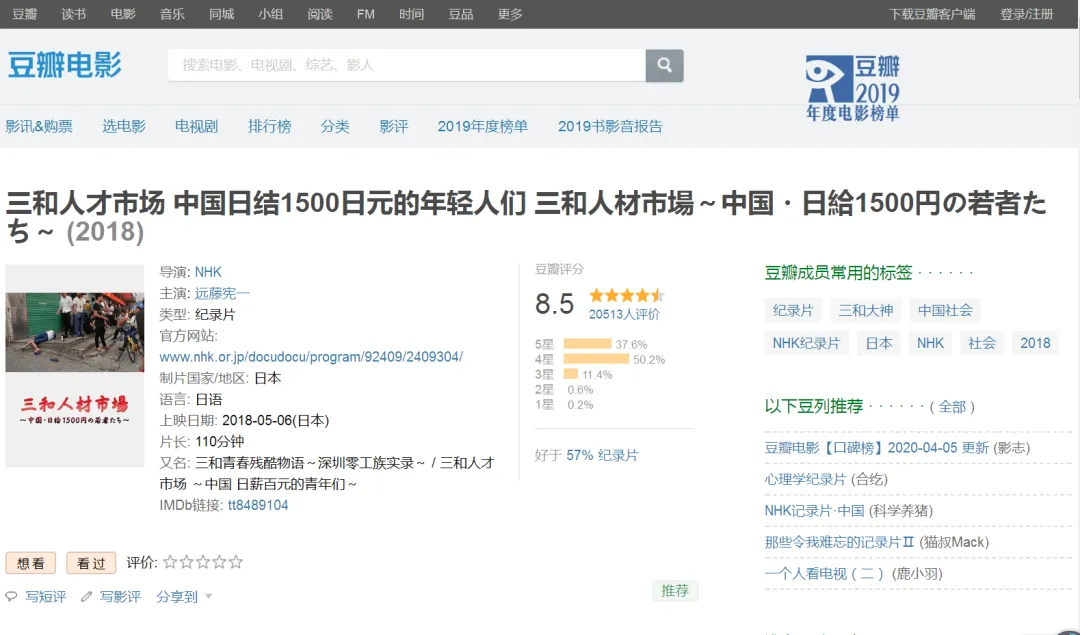1080x635 pixels.
Task: Click the movie poster thumbnail
Action: (x=75, y=366)
